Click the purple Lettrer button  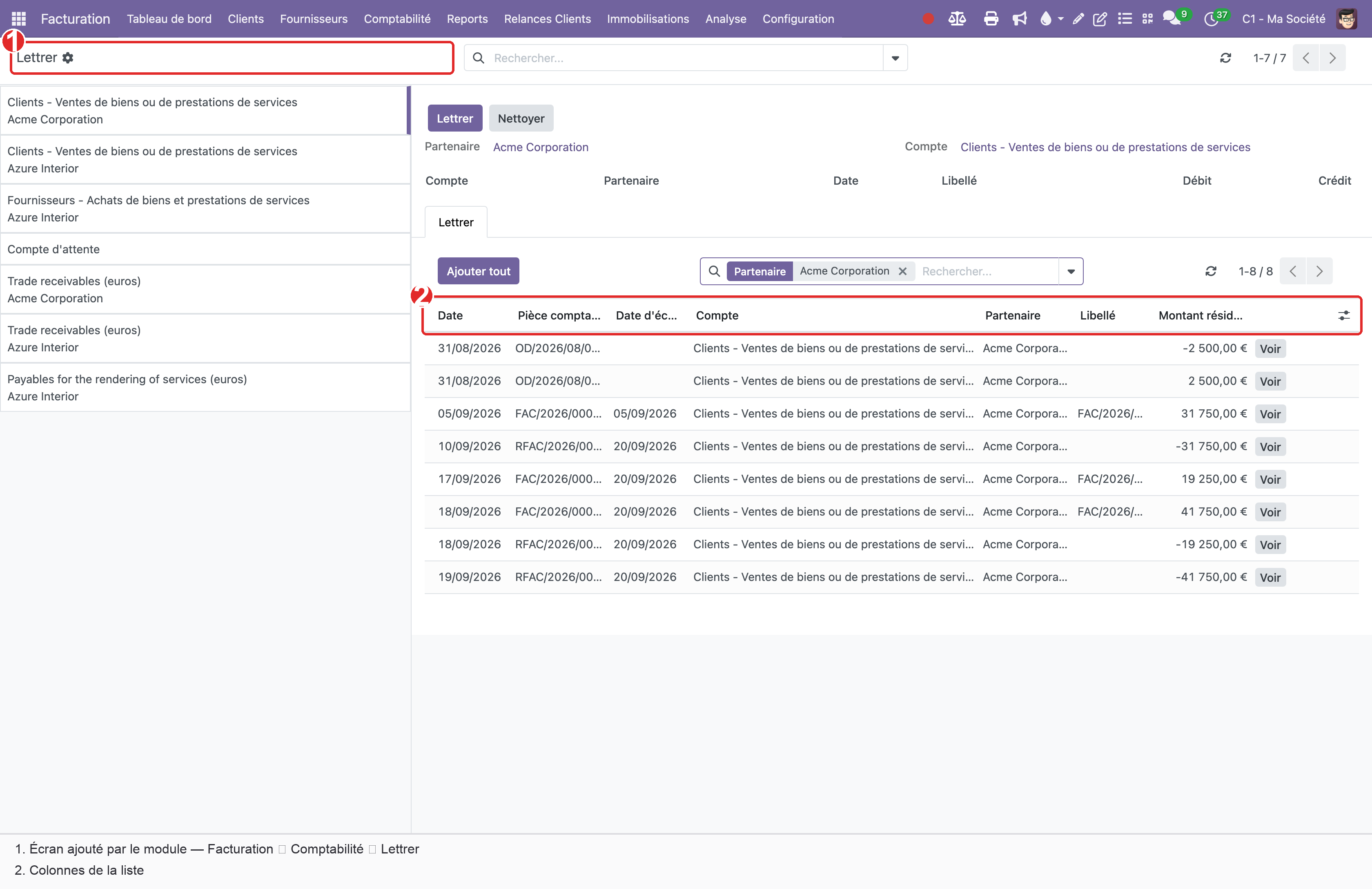(x=455, y=118)
